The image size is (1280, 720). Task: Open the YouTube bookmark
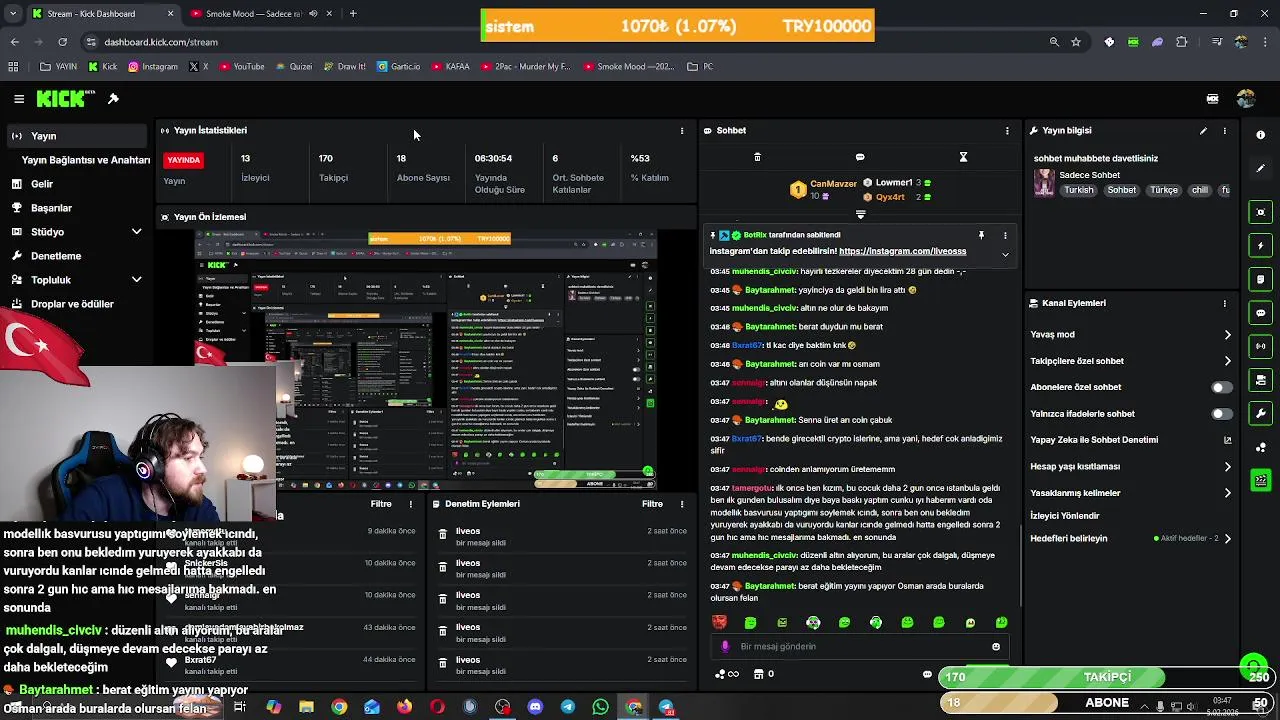pos(240,67)
